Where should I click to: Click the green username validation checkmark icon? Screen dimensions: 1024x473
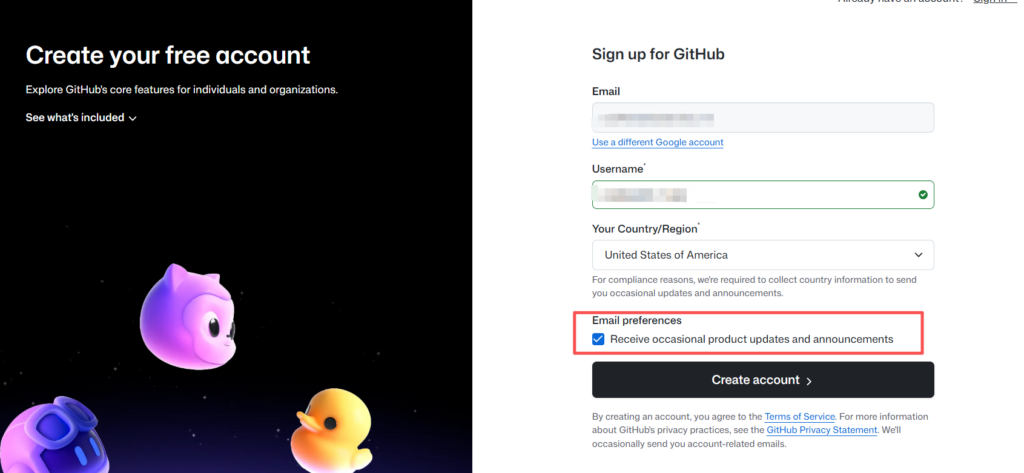coord(922,195)
